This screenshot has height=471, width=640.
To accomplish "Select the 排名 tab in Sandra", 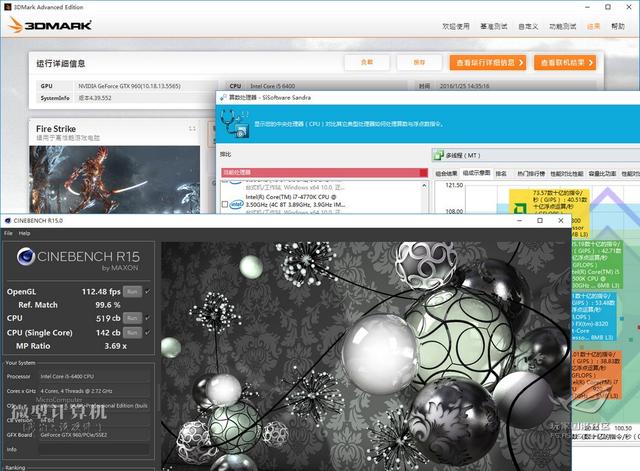I will (501, 173).
